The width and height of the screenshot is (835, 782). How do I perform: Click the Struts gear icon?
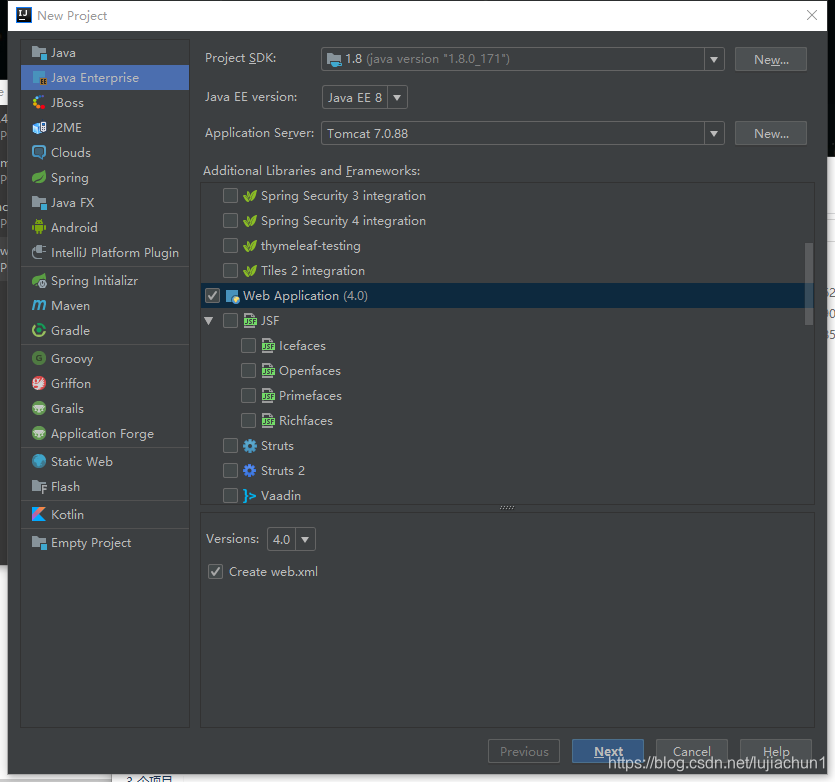pyautogui.click(x=250, y=446)
